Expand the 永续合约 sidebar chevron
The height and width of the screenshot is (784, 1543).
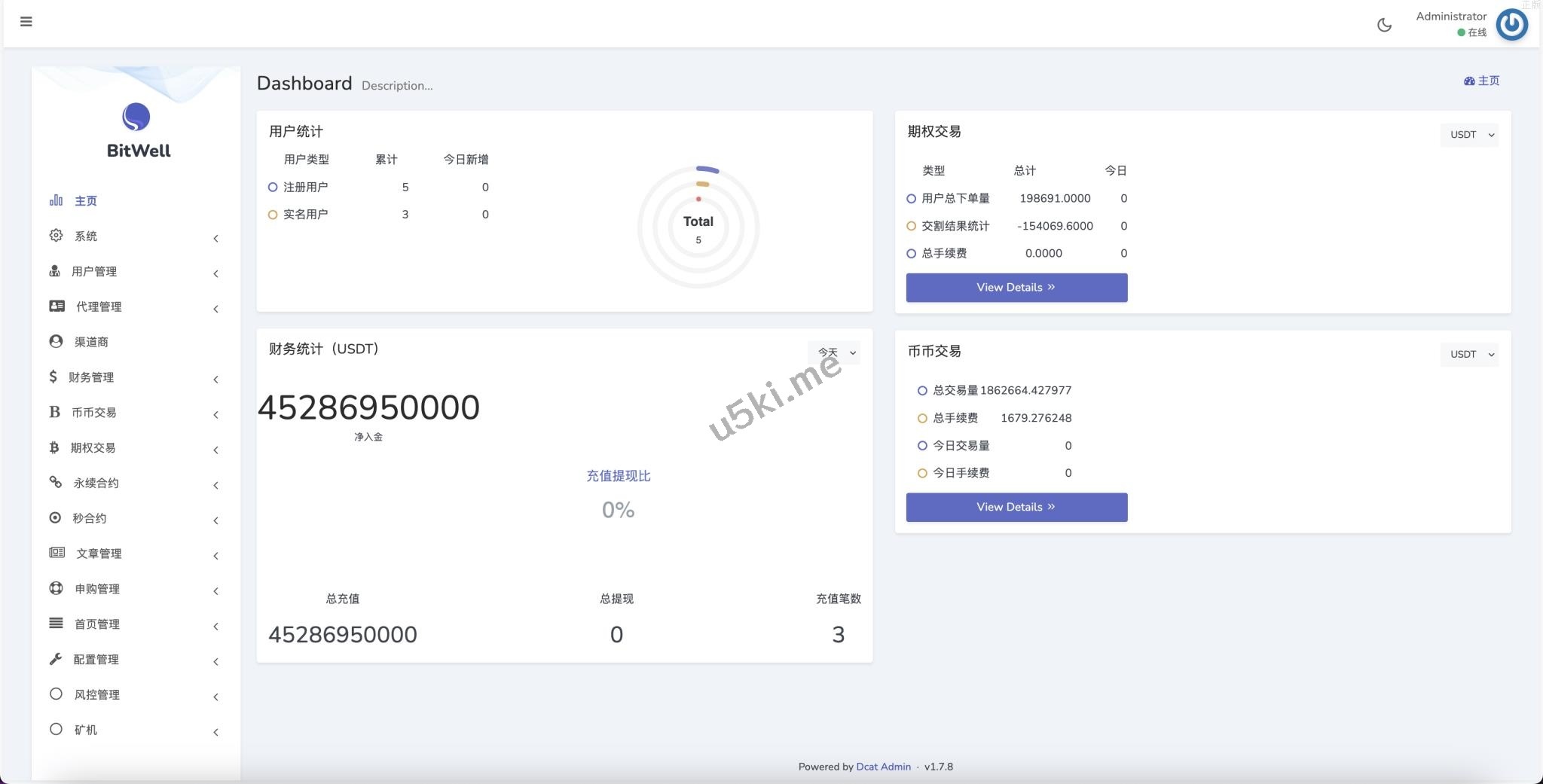point(215,486)
